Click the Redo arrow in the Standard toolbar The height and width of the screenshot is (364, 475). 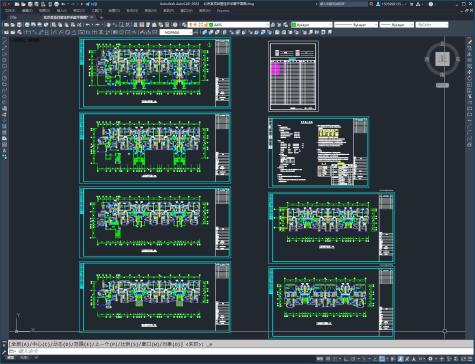click(x=98, y=25)
